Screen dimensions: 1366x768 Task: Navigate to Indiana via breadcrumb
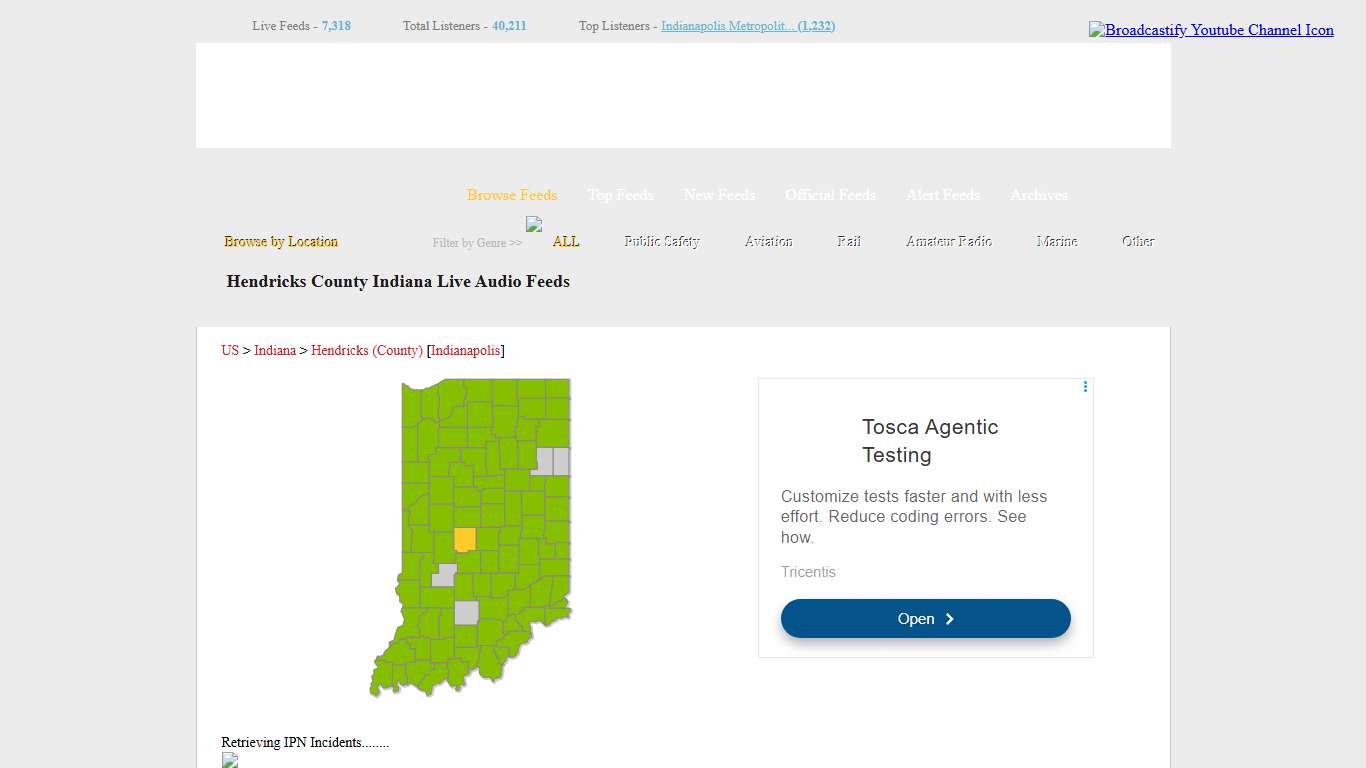click(275, 350)
